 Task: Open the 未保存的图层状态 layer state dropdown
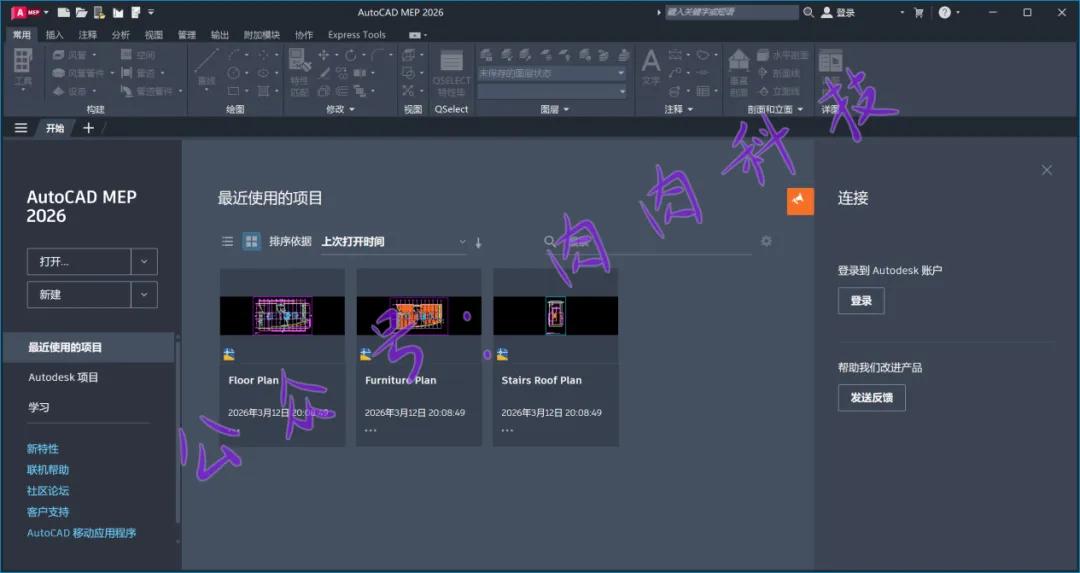coord(552,73)
